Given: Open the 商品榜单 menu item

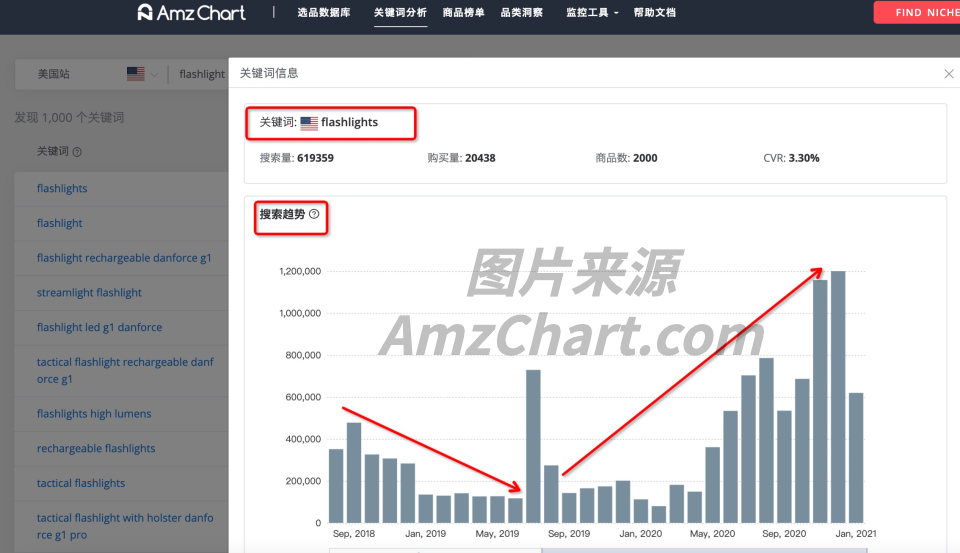Looking at the screenshot, I should 463,12.
